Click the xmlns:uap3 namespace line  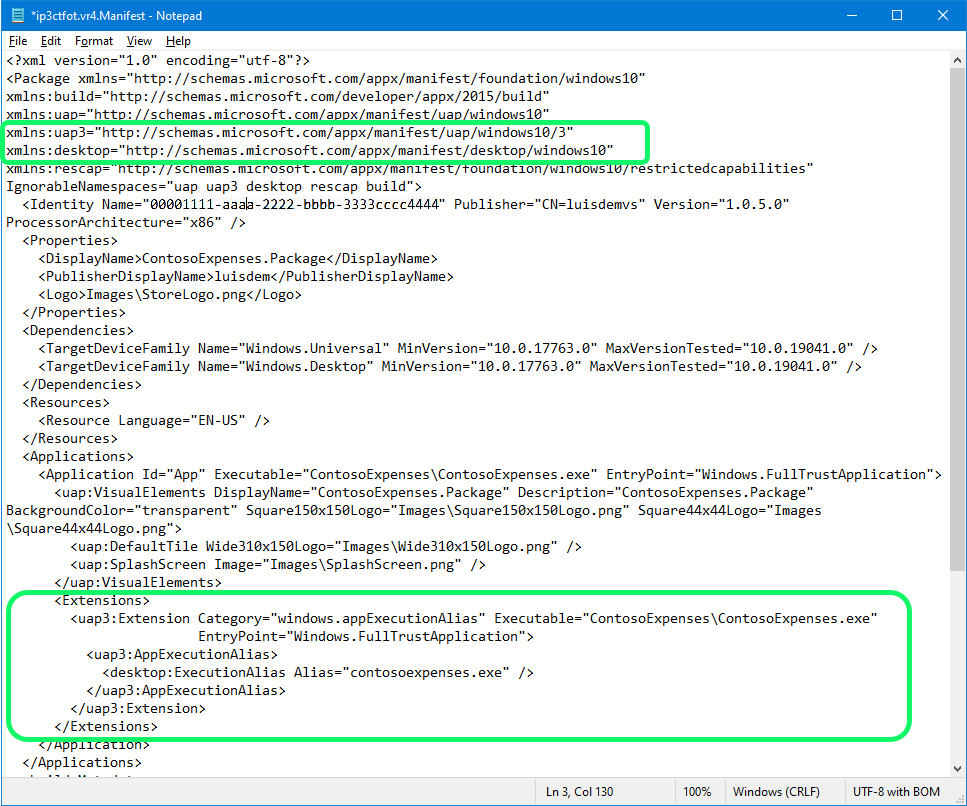pyautogui.click(x=290, y=133)
